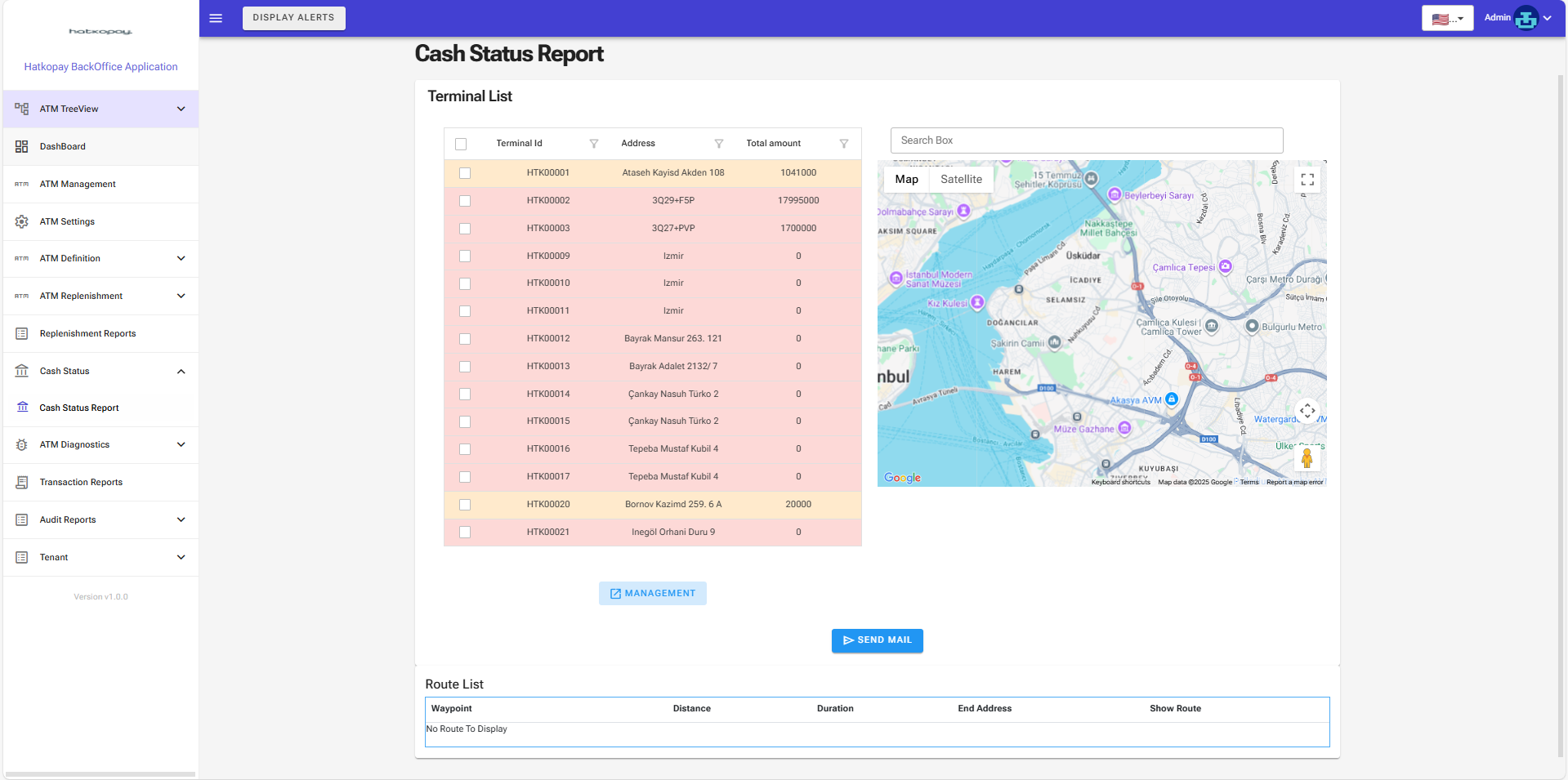Open the language flag dropdown
This screenshot has width=1568, height=780.
pos(1447,18)
